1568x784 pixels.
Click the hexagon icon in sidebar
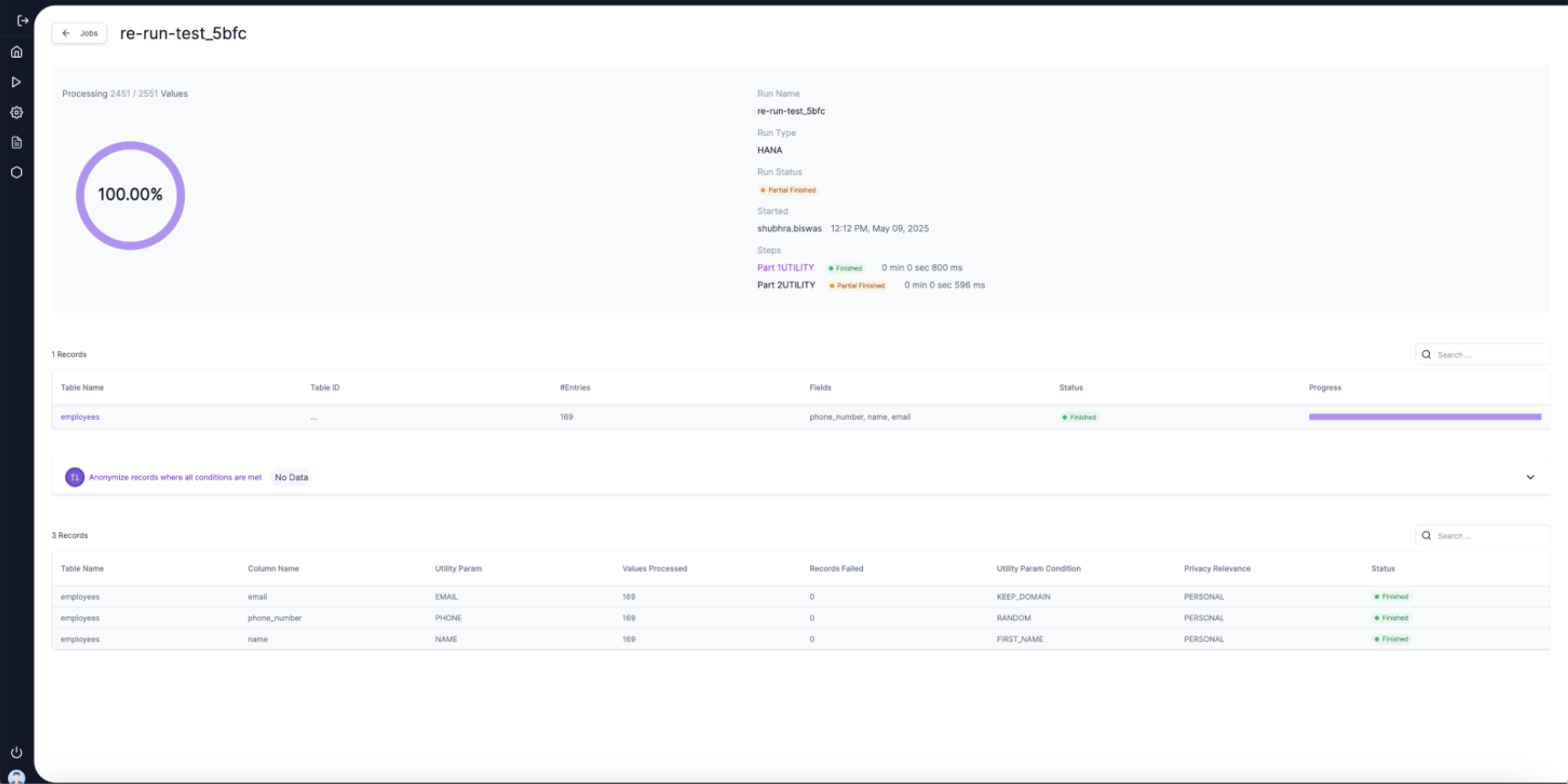pyautogui.click(x=16, y=173)
